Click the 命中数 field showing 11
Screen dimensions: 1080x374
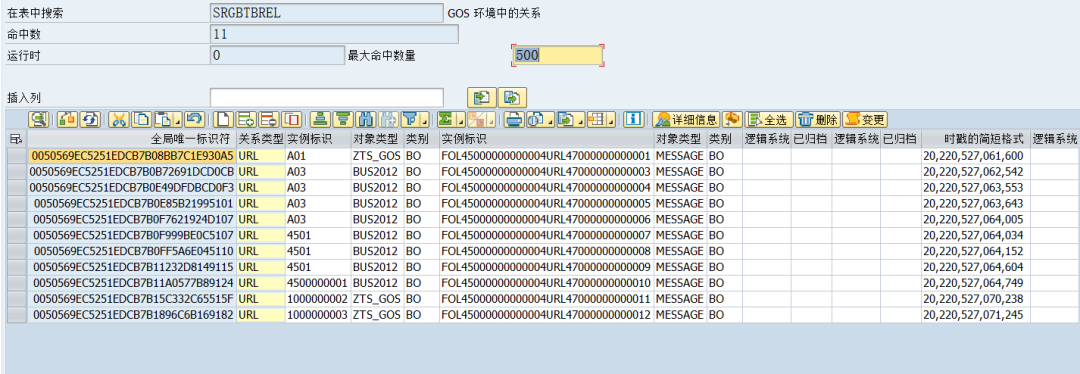click(334, 34)
